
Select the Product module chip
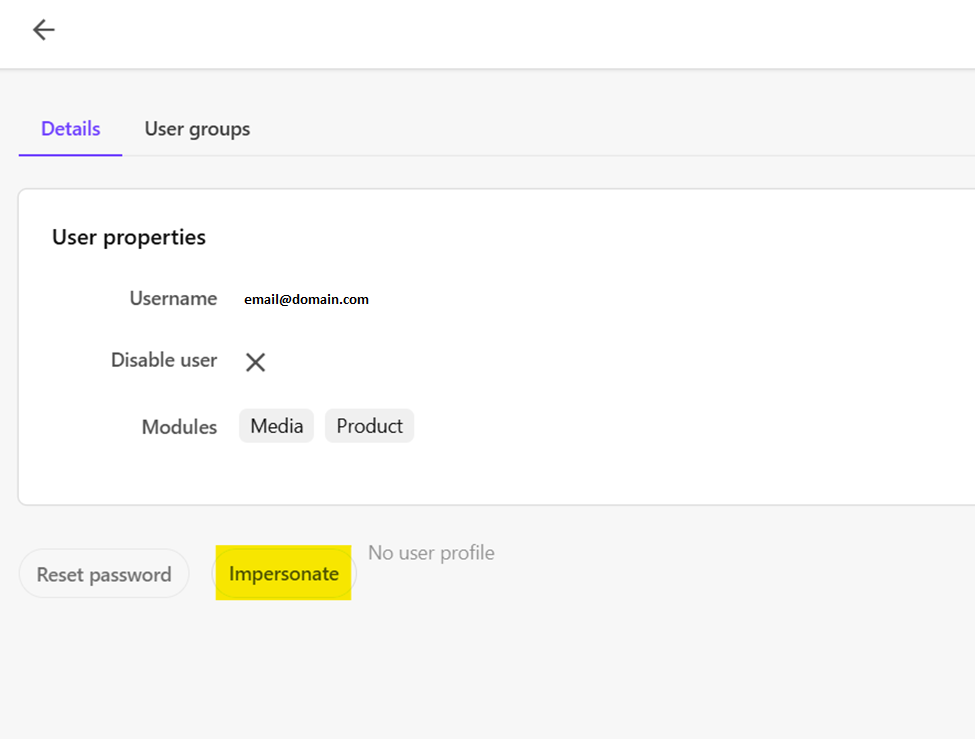coord(369,426)
